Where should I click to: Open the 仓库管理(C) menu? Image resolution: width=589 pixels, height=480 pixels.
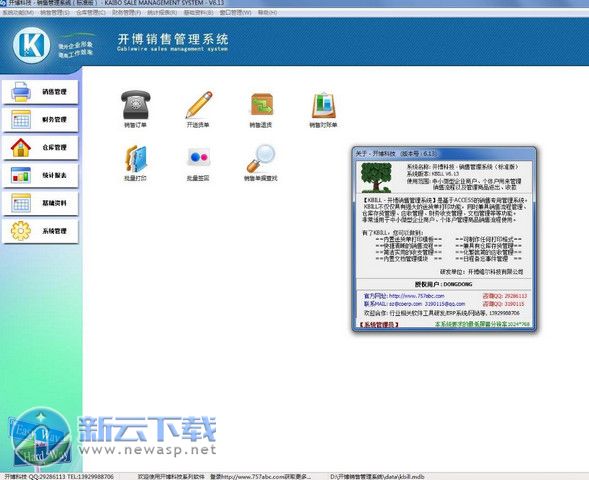(x=91, y=12)
